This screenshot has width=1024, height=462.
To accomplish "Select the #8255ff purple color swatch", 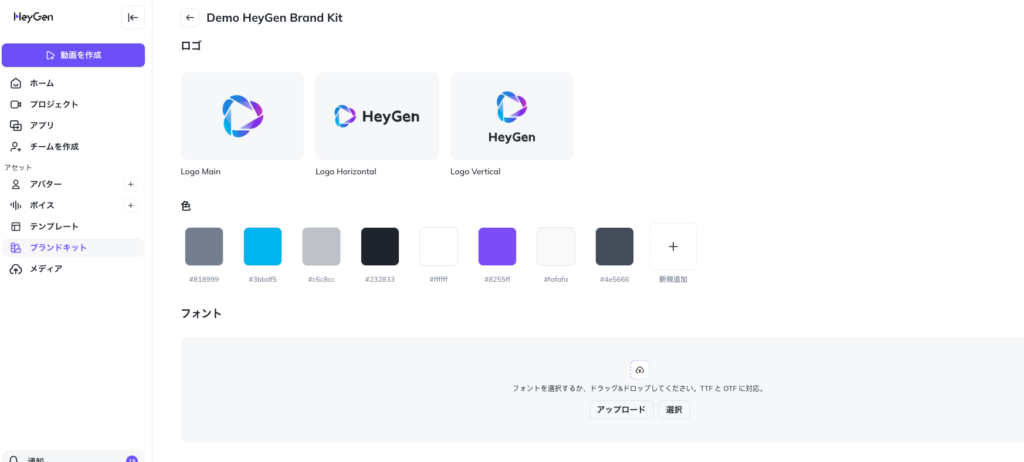I will pos(497,246).
